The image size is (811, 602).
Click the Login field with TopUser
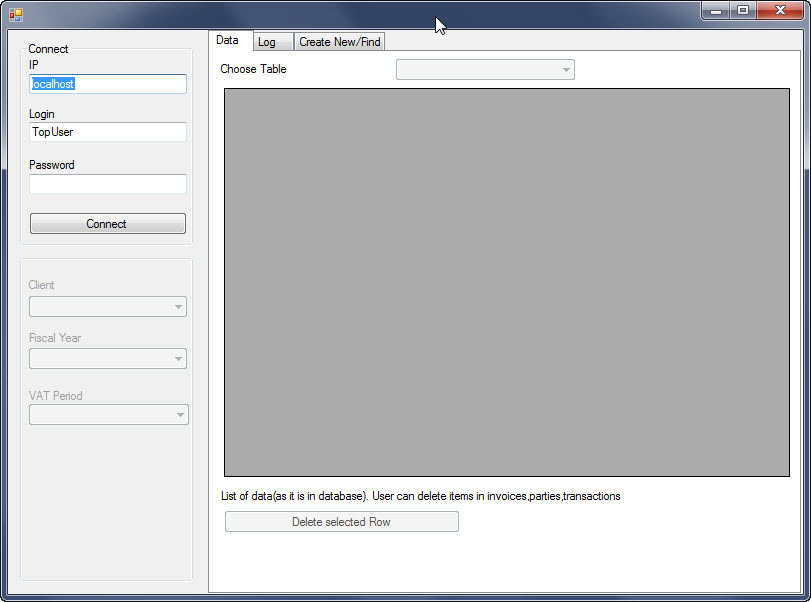(x=108, y=132)
